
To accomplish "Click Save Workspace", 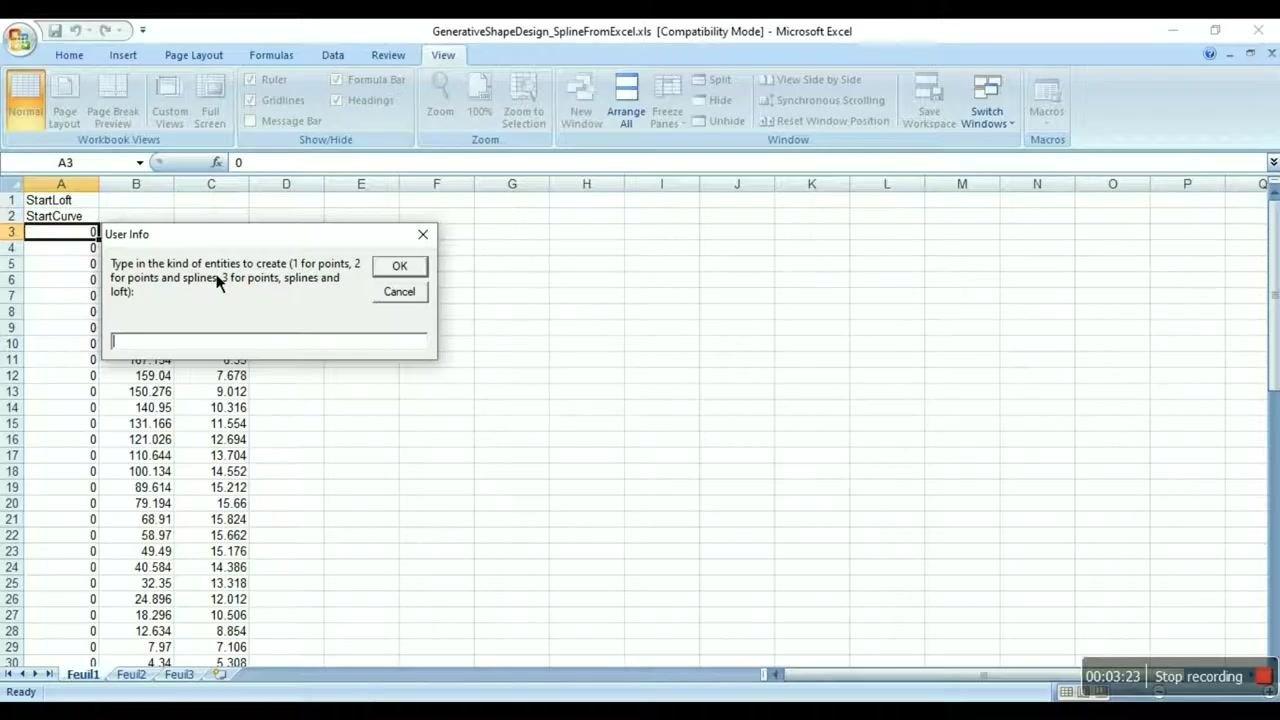I will tap(929, 101).
